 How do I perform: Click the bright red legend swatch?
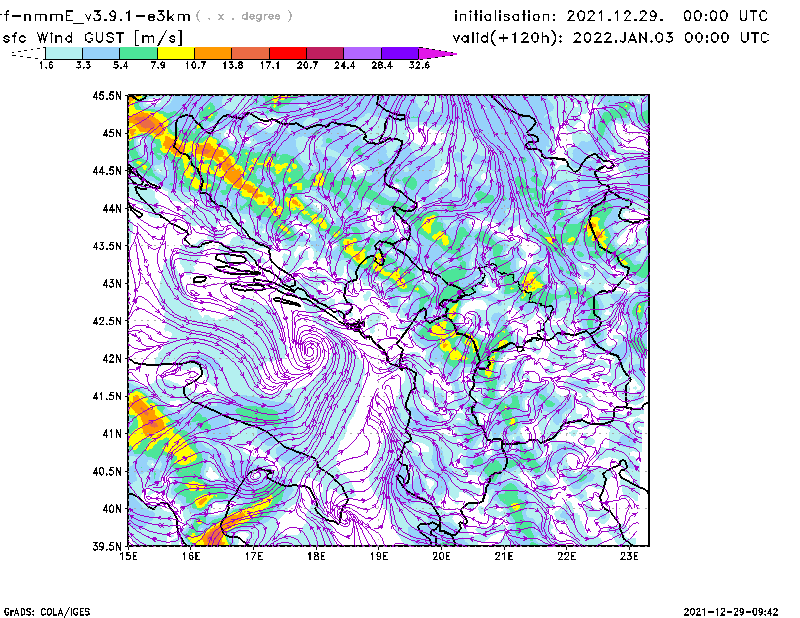coord(288,53)
